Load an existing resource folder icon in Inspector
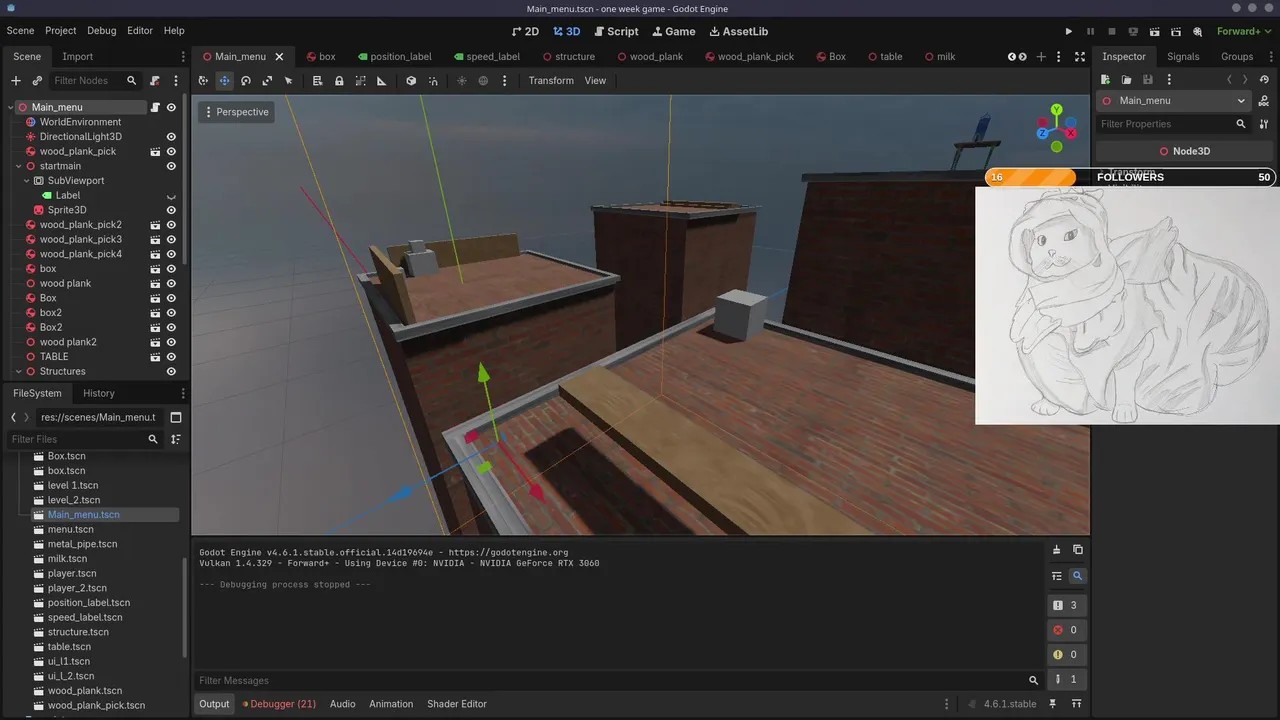This screenshot has height=720, width=1280. [x=1127, y=79]
